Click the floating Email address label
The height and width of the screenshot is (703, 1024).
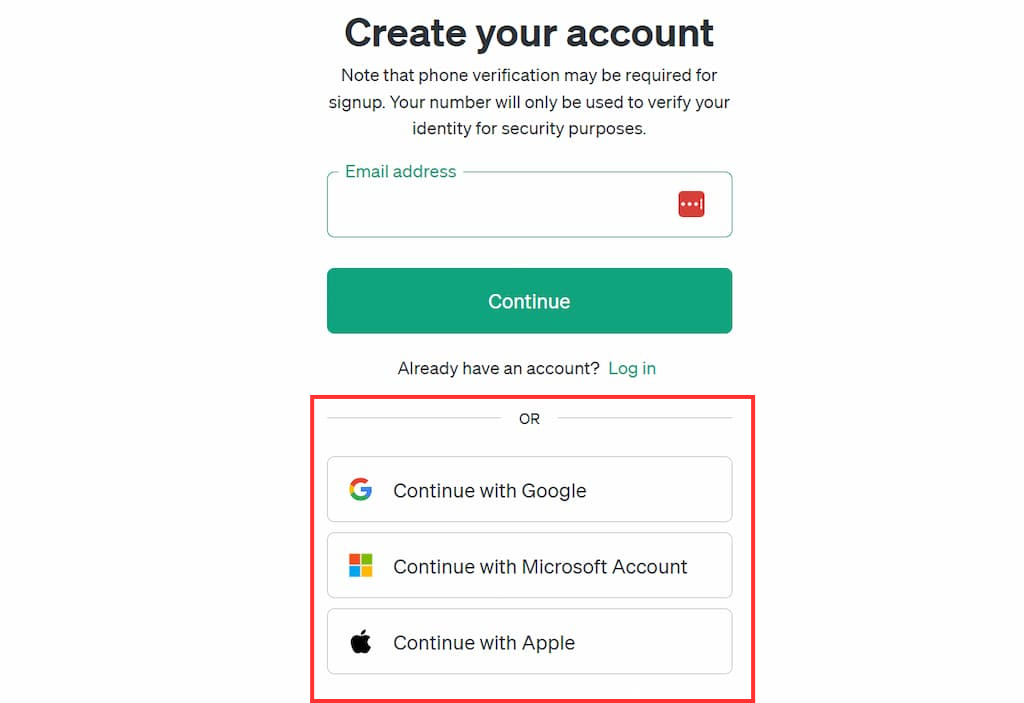point(400,172)
